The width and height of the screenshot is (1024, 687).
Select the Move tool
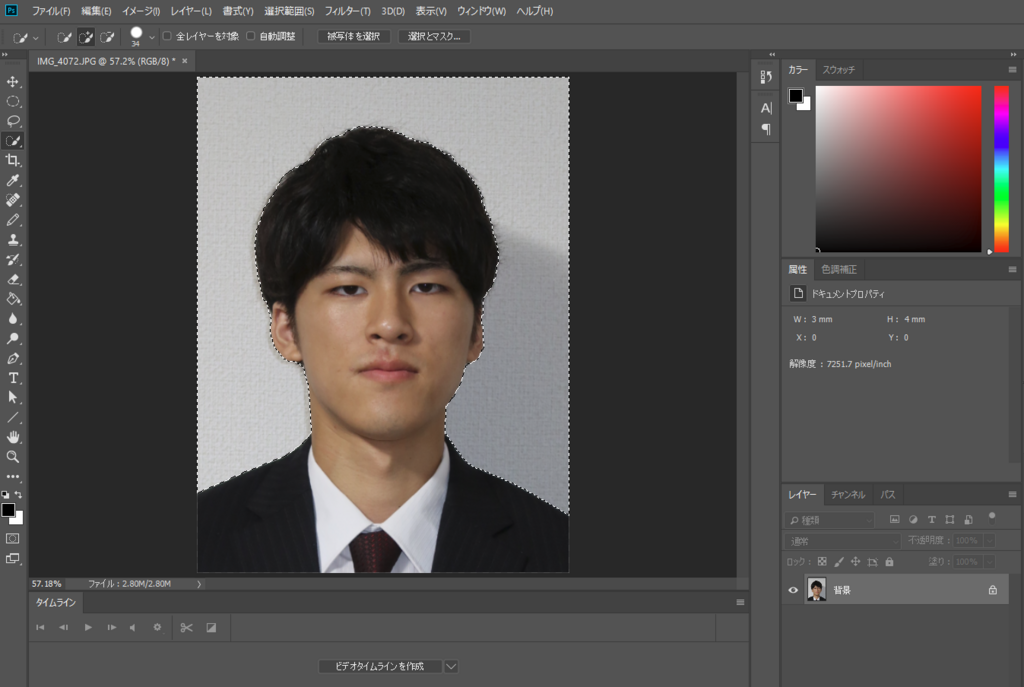click(12, 82)
